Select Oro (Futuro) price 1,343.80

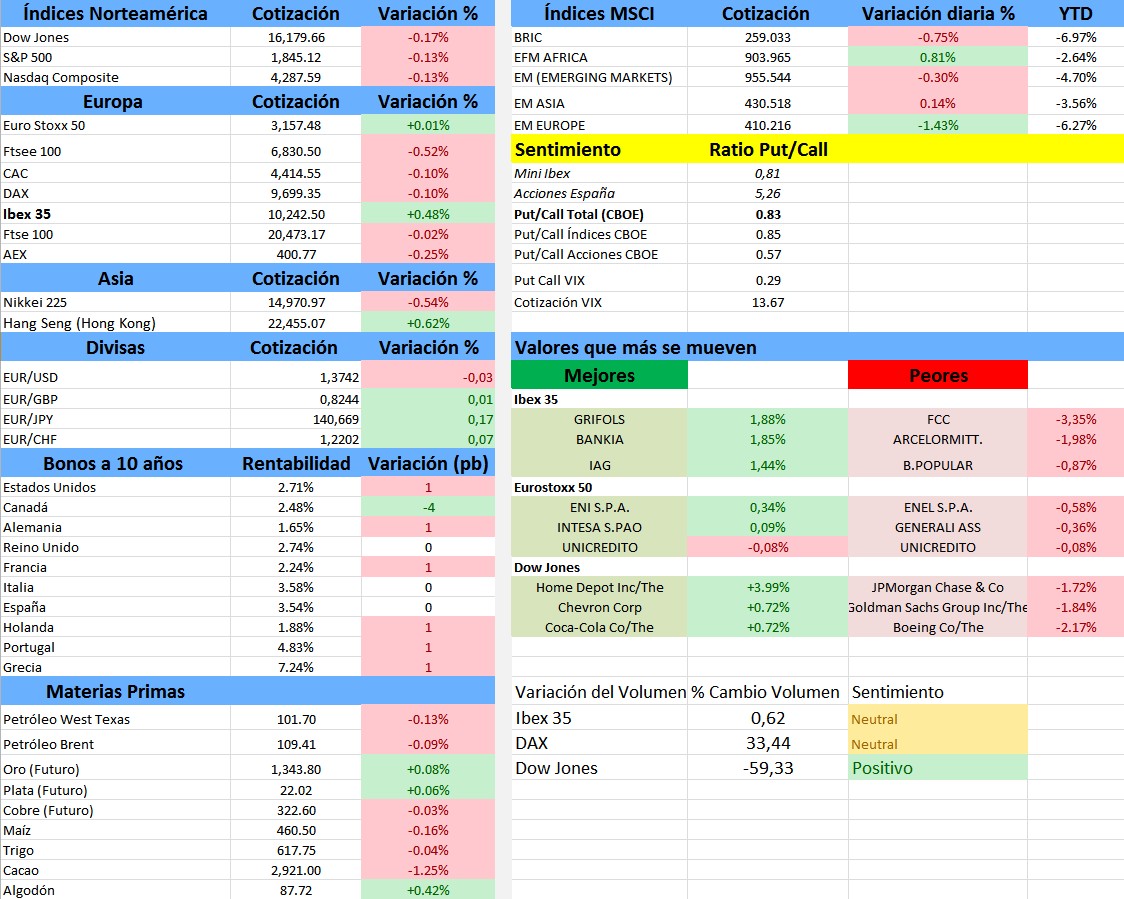point(296,769)
